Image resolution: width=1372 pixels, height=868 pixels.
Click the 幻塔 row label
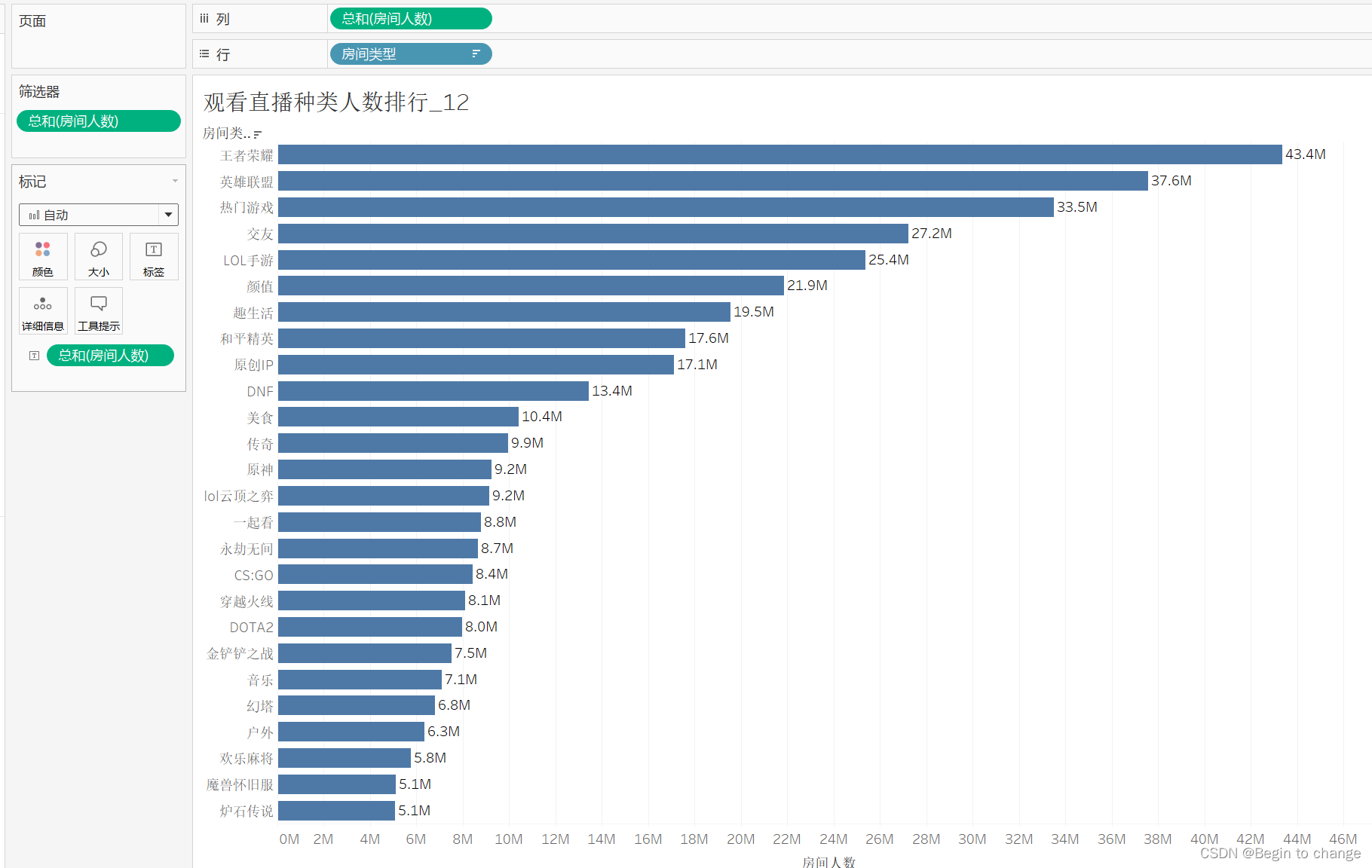(260, 706)
